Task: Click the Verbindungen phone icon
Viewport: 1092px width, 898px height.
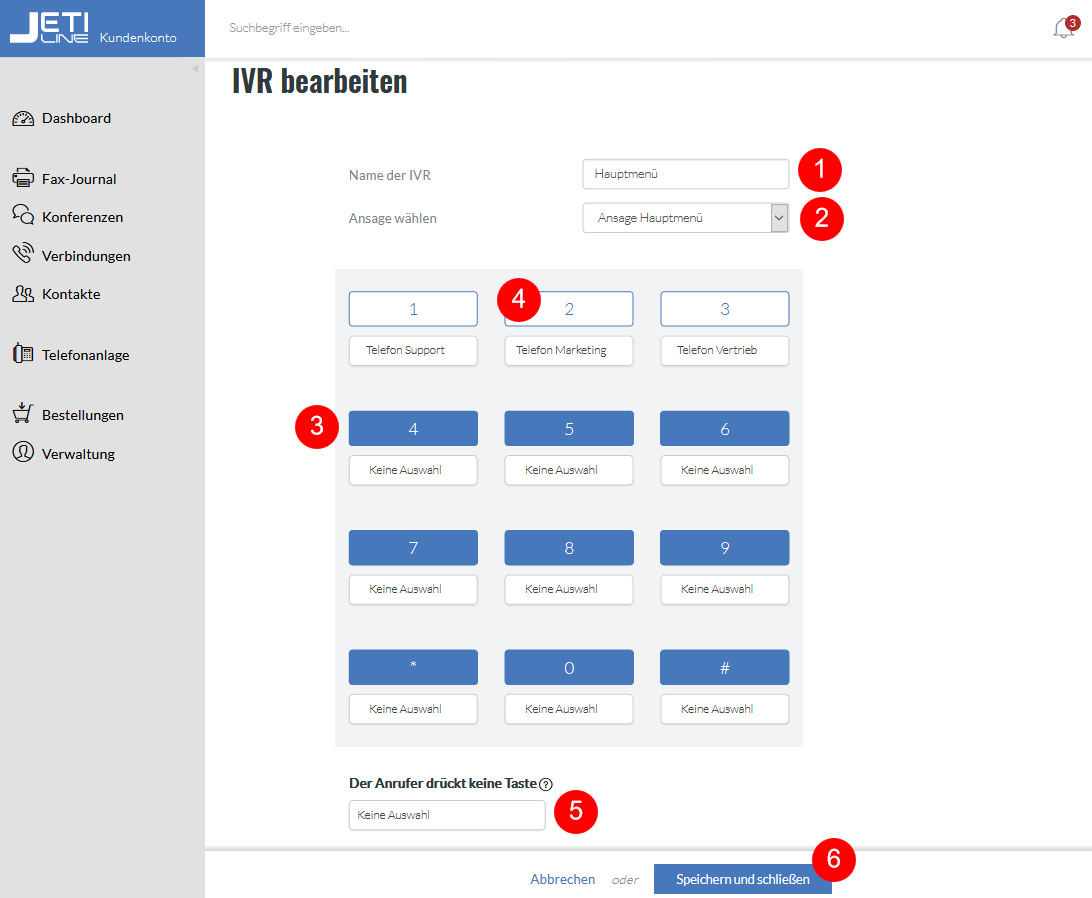Action: 23,254
